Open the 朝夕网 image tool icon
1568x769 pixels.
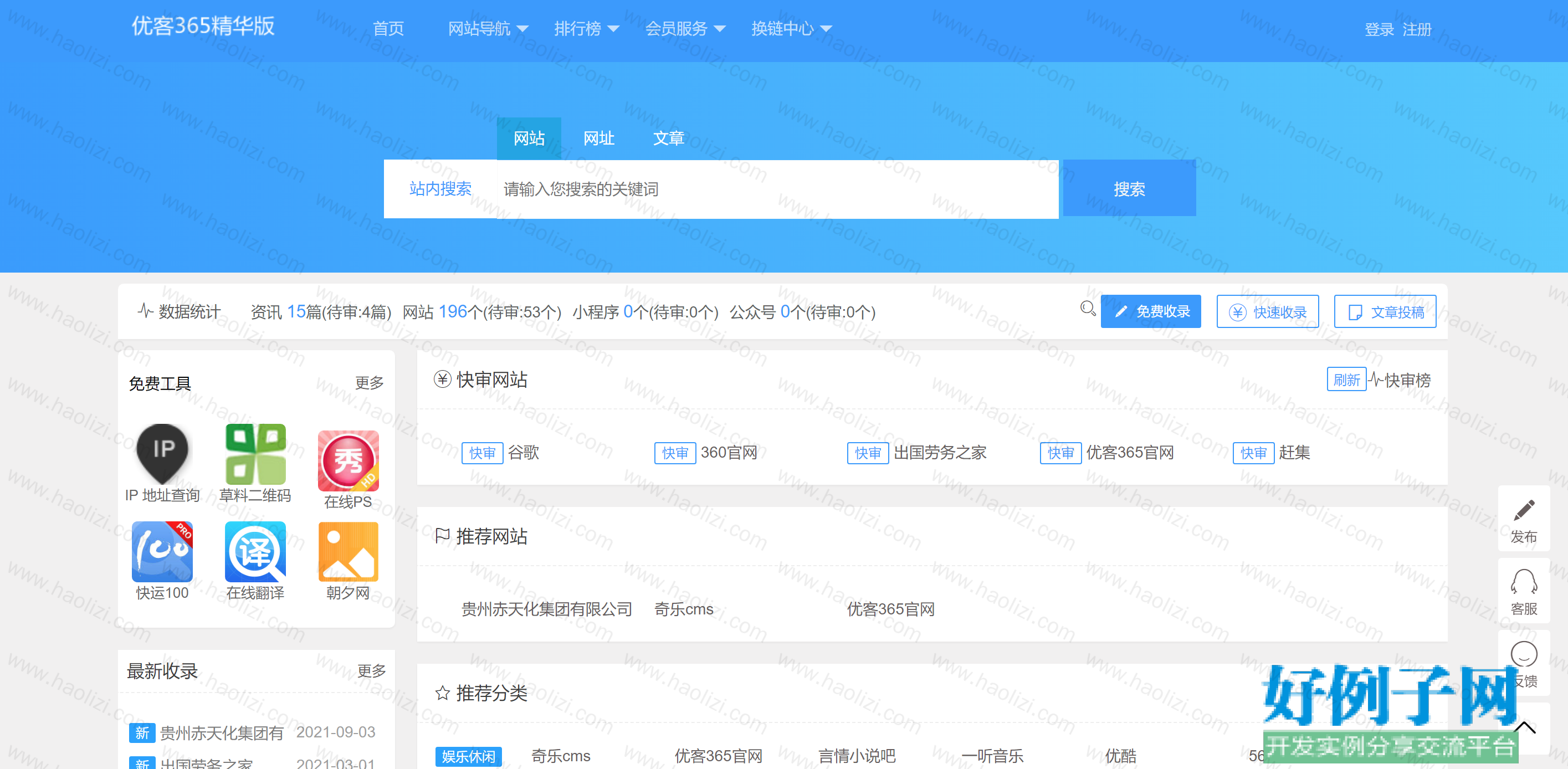348,552
